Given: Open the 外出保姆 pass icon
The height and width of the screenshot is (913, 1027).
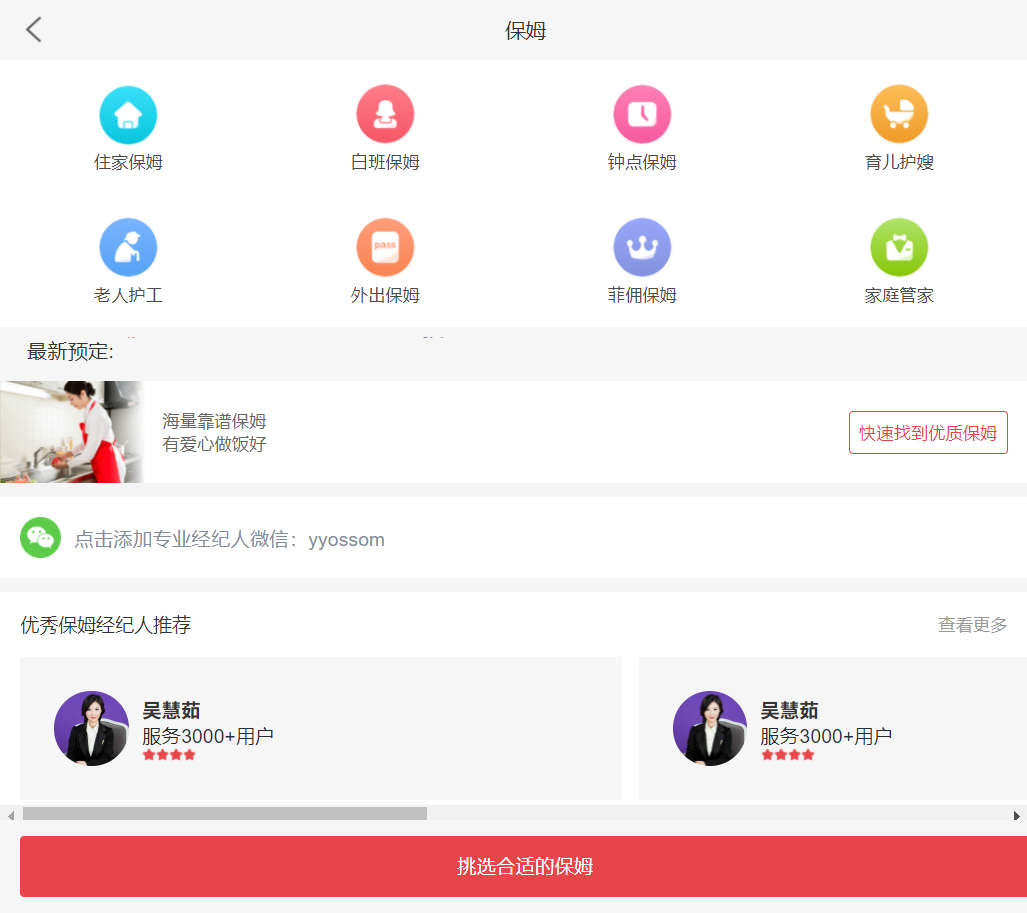Looking at the screenshot, I should tap(385, 247).
